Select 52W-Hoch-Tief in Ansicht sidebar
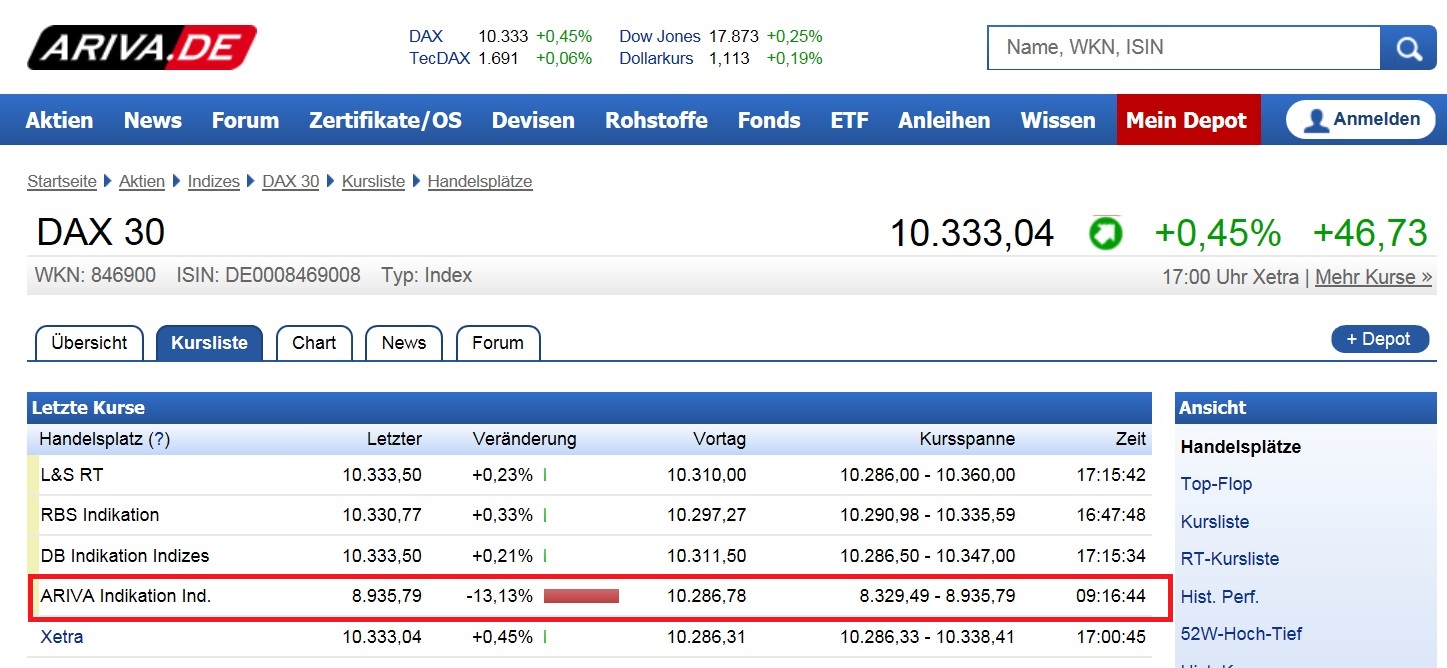Image resolution: width=1447 pixels, height=668 pixels. (x=1241, y=633)
